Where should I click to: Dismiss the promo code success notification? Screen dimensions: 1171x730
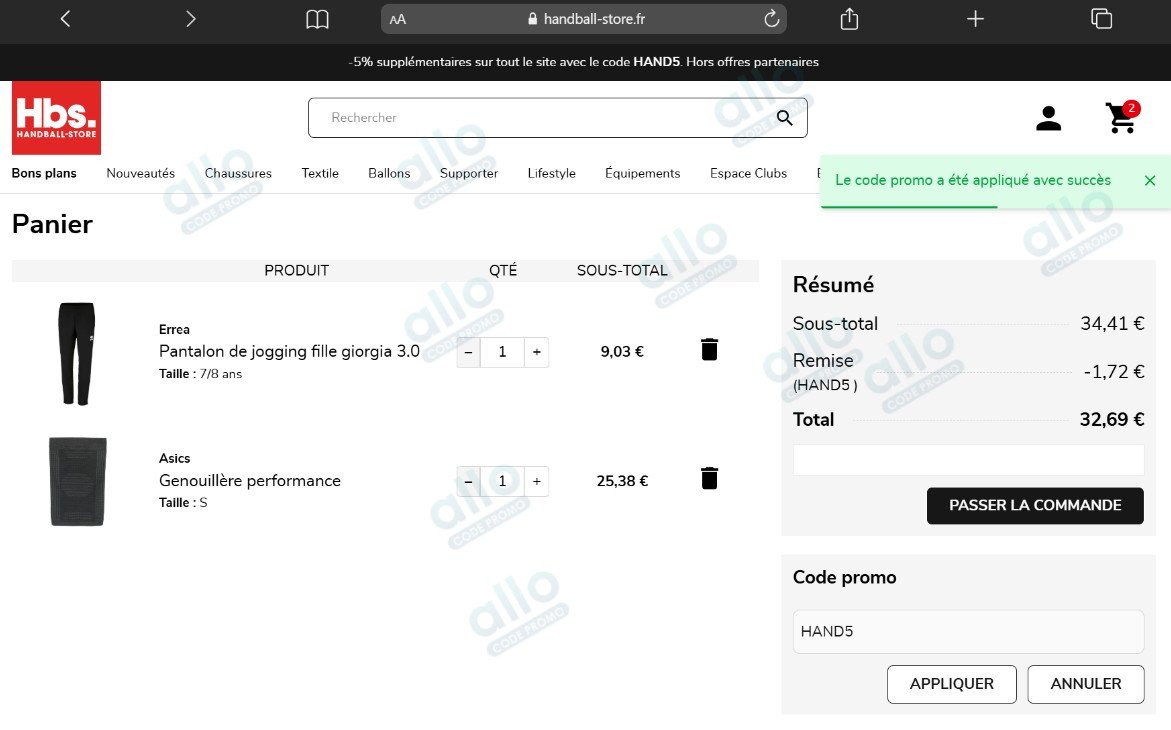pyautogui.click(x=1150, y=180)
